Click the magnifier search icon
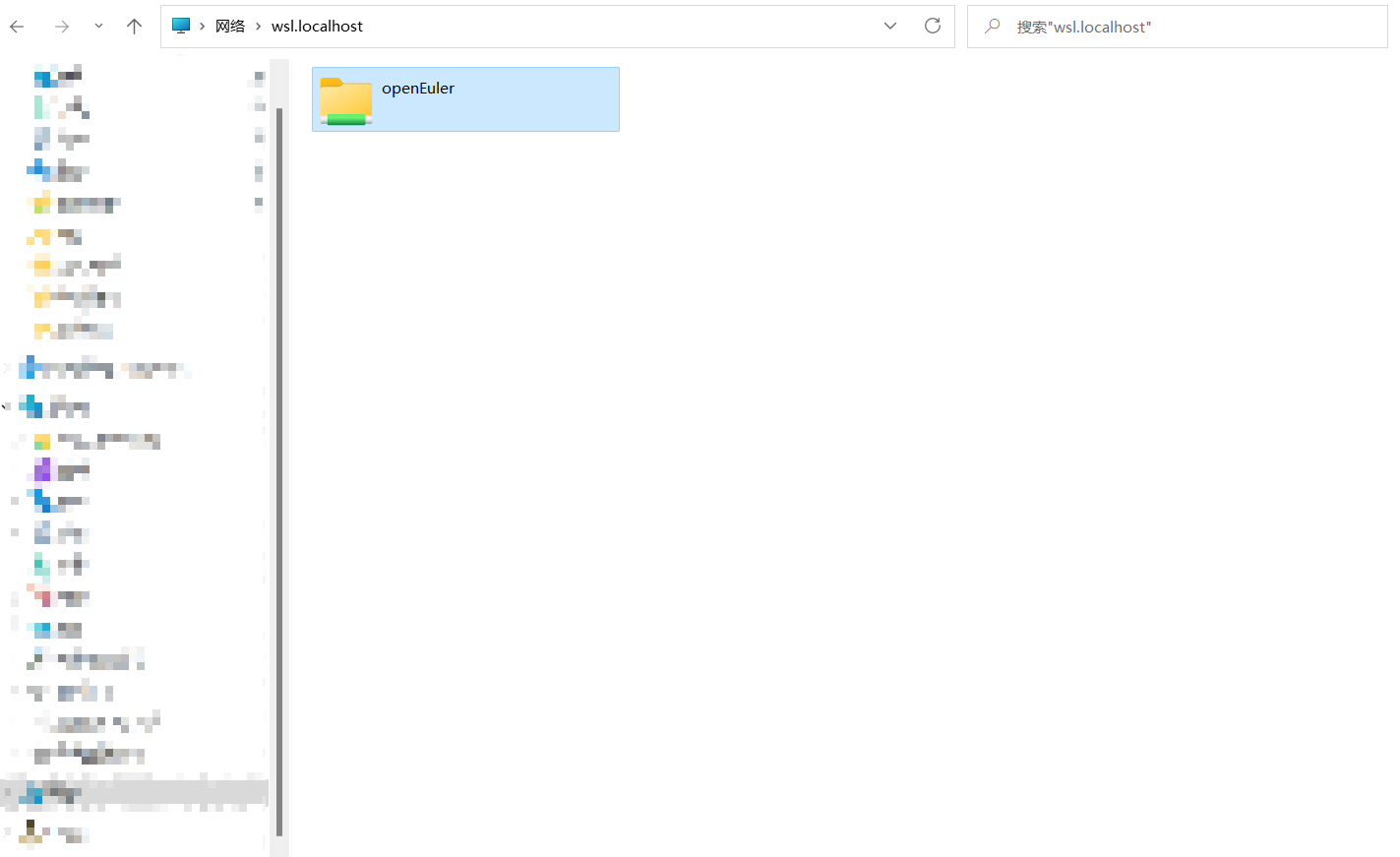Screen dimensions: 1400x857 pyautogui.click(x=993, y=26)
